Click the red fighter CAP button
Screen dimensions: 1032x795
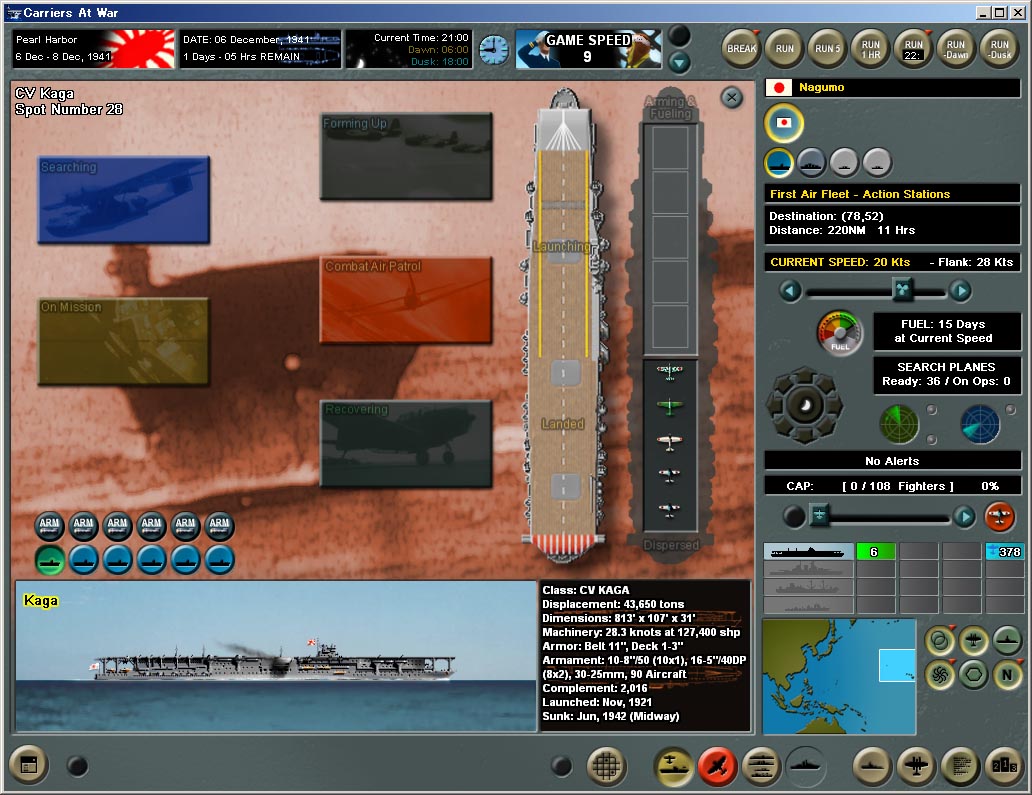[x=999, y=517]
